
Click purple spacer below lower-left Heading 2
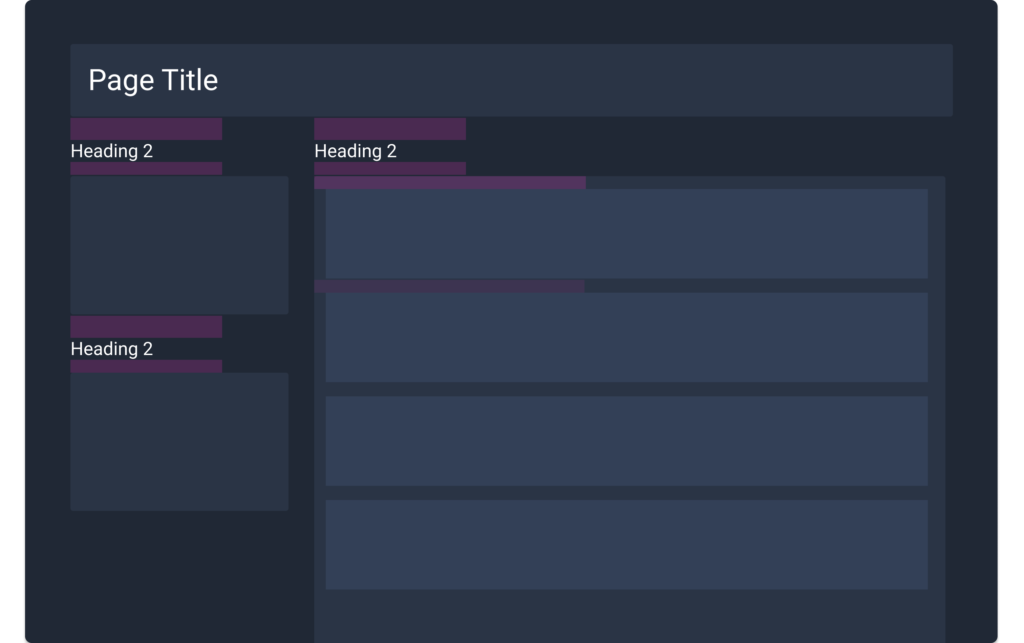pyautogui.click(x=146, y=367)
